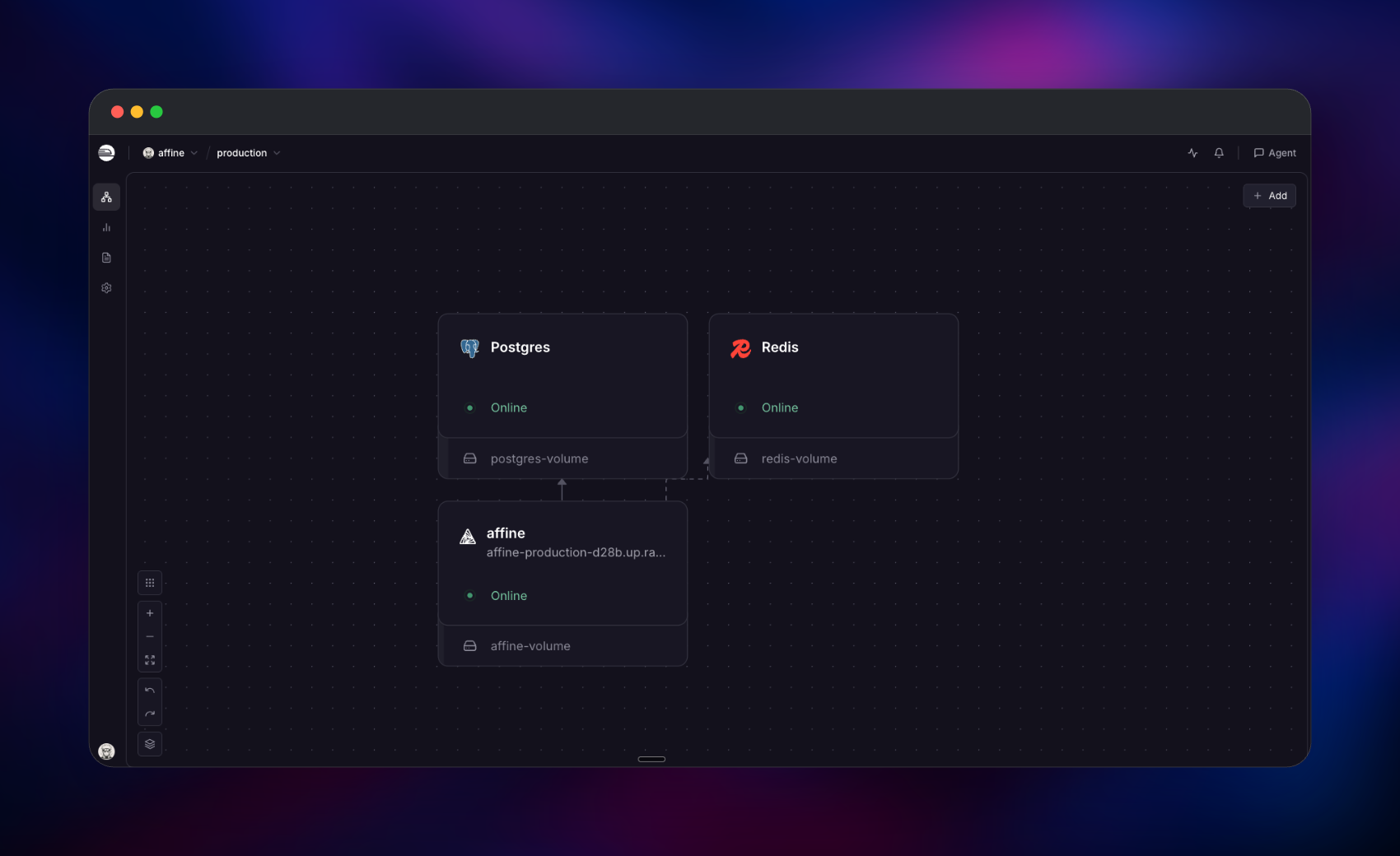This screenshot has width=1400, height=856.
Task: Click the Postgres elephant icon
Action: click(469, 348)
